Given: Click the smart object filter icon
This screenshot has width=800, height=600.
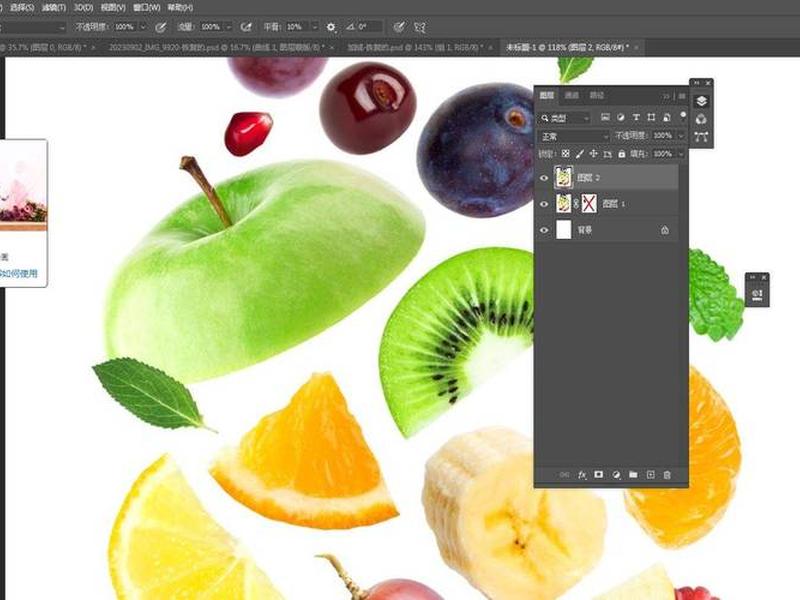Looking at the screenshot, I should click(x=666, y=117).
